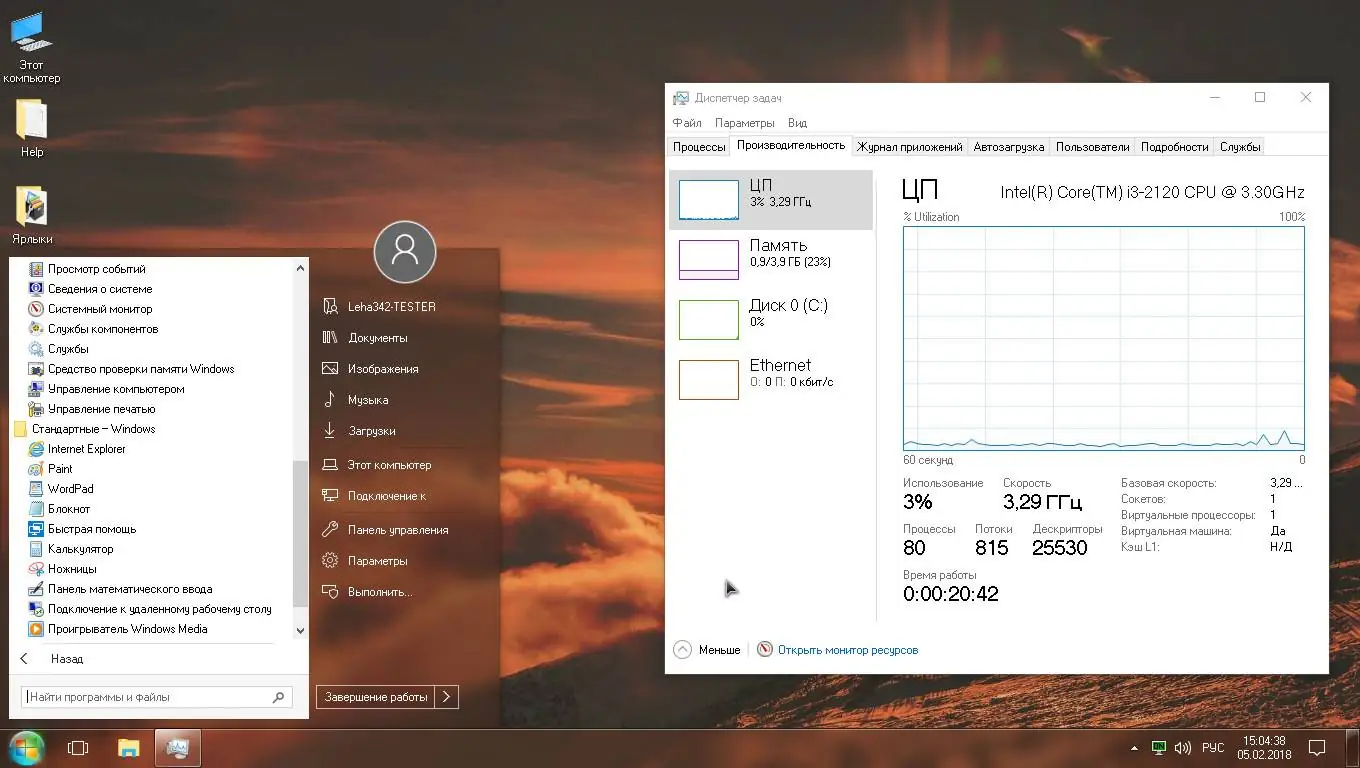Switch to Журнал приложений tab
This screenshot has width=1360, height=768.
pyautogui.click(x=910, y=147)
